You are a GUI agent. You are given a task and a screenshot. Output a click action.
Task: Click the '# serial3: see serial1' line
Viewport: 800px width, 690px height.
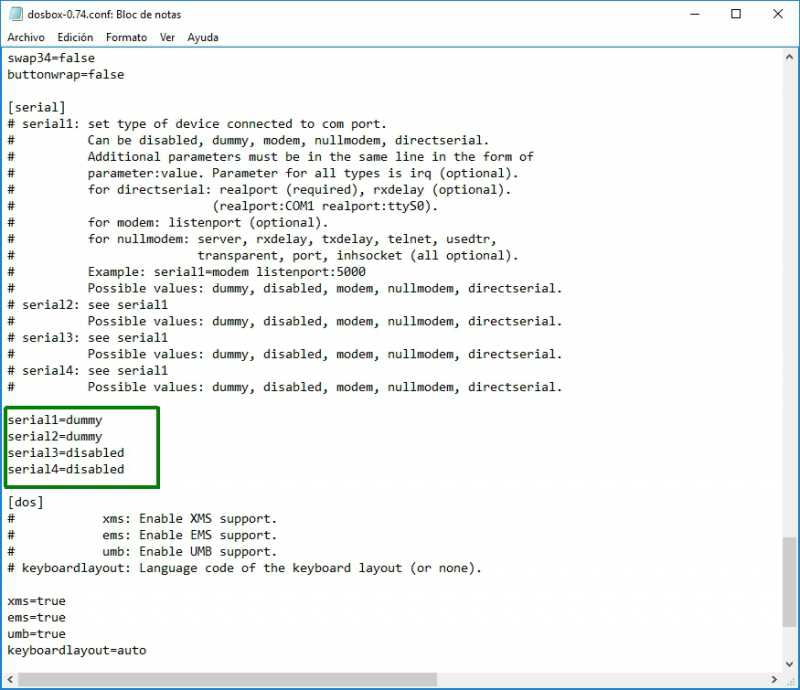click(x=88, y=337)
